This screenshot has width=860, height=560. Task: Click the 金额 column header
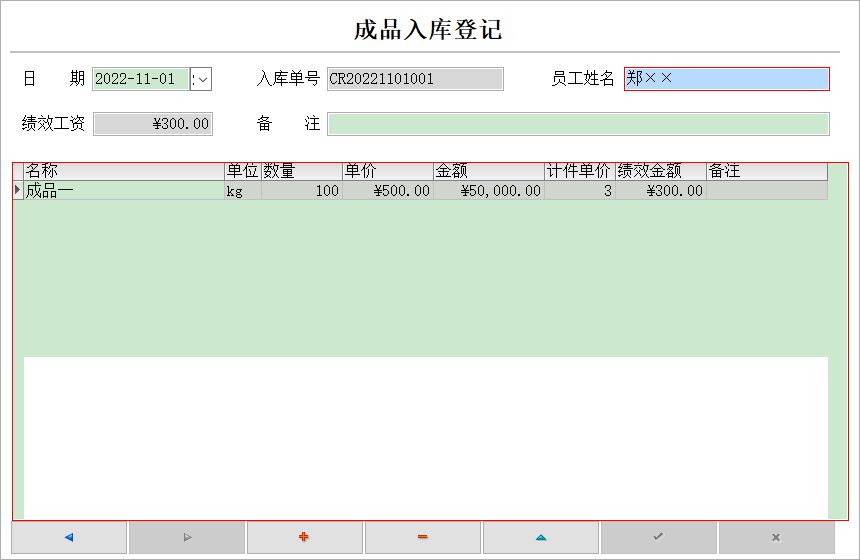(489, 171)
